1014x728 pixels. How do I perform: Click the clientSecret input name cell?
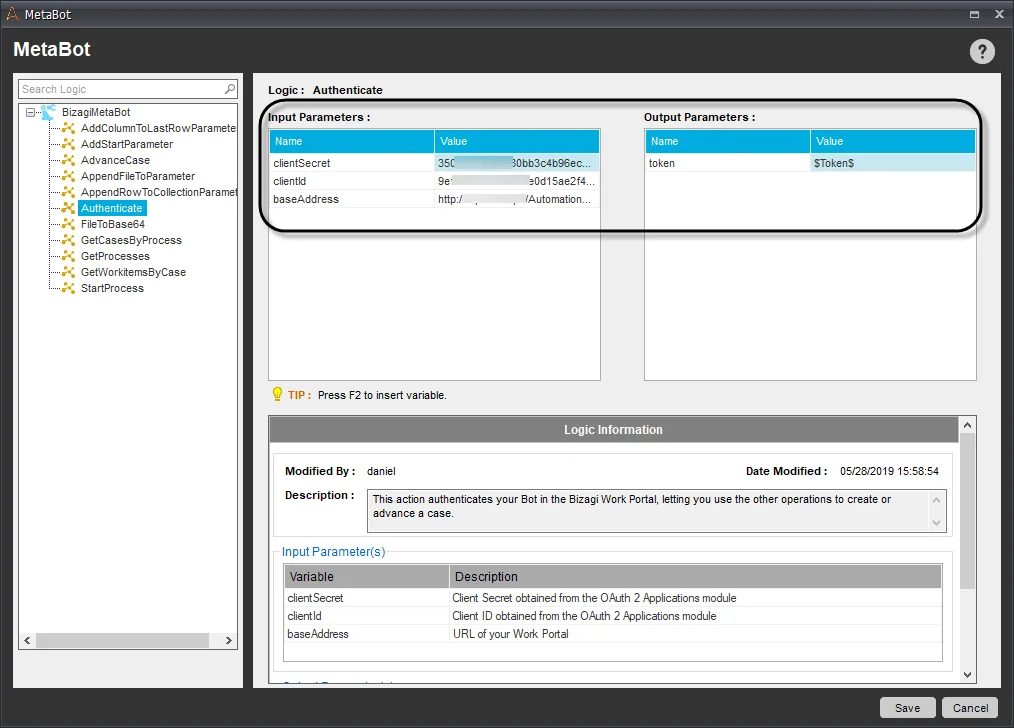352,163
